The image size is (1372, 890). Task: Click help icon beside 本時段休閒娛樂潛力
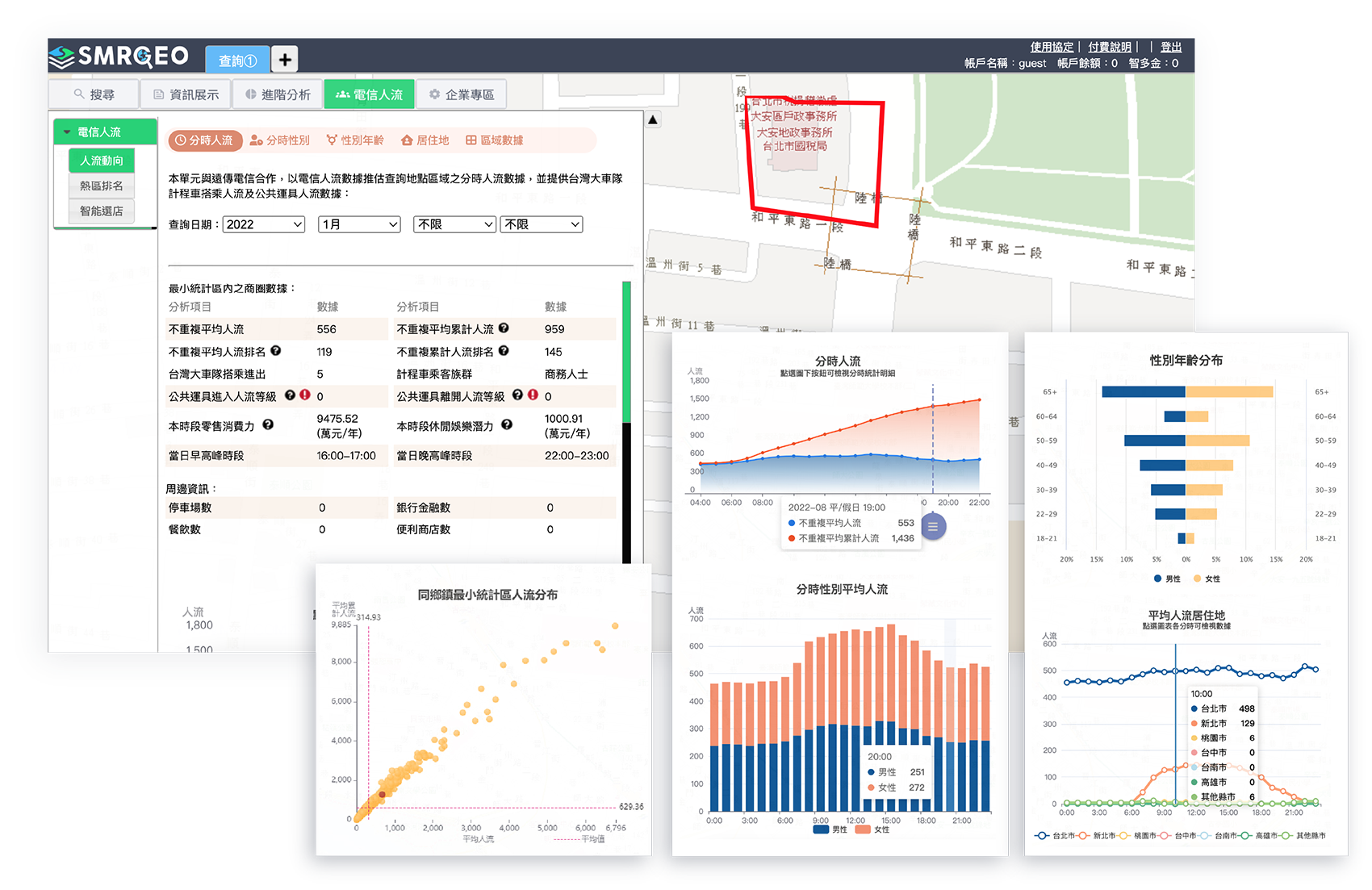(x=507, y=425)
